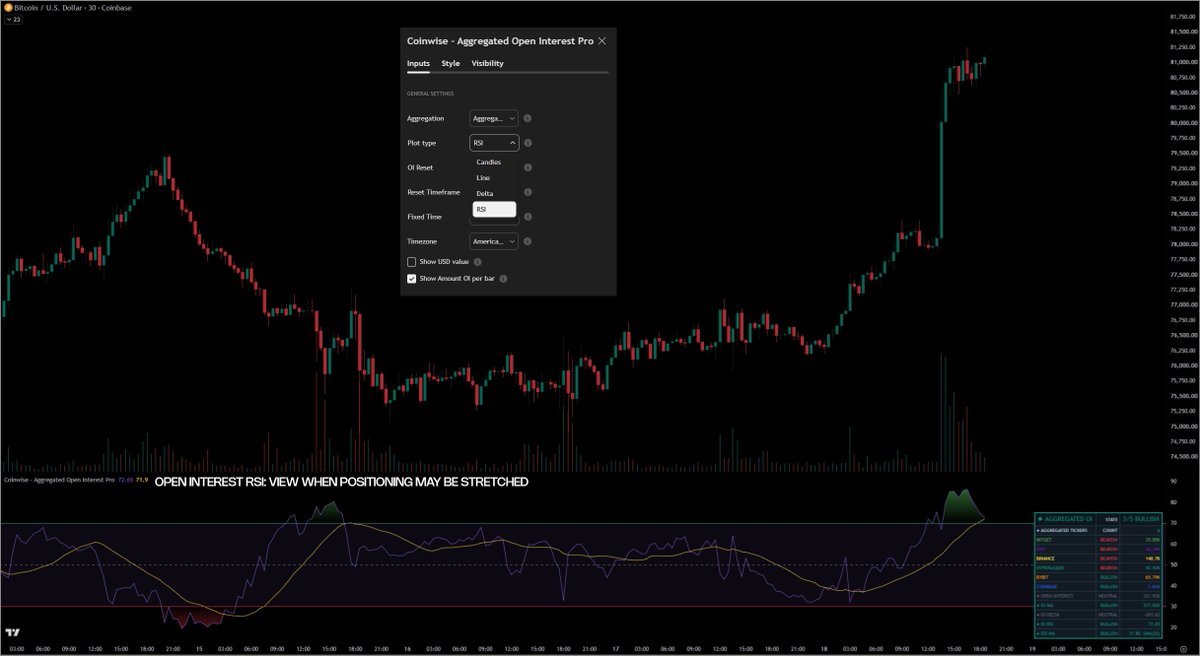Open info tooltip icon beside Fixed Time
Image resolution: width=1200 pixels, height=656 pixels.
(528, 216)
